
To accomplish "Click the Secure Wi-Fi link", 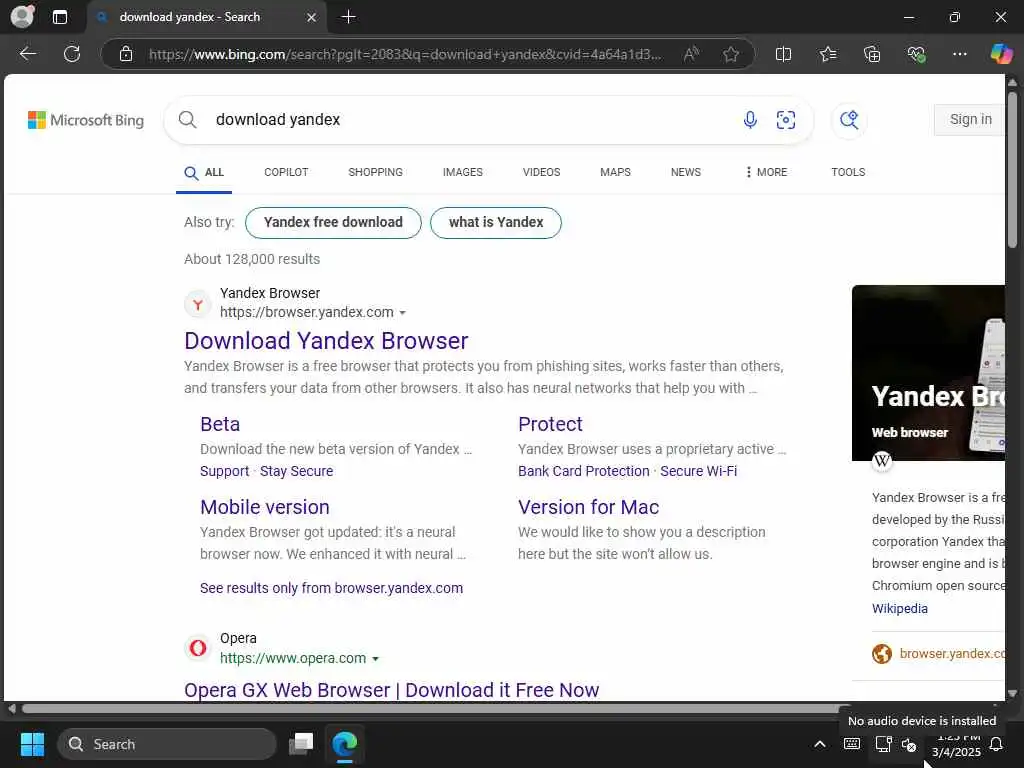I will click(x=698, y=471).
